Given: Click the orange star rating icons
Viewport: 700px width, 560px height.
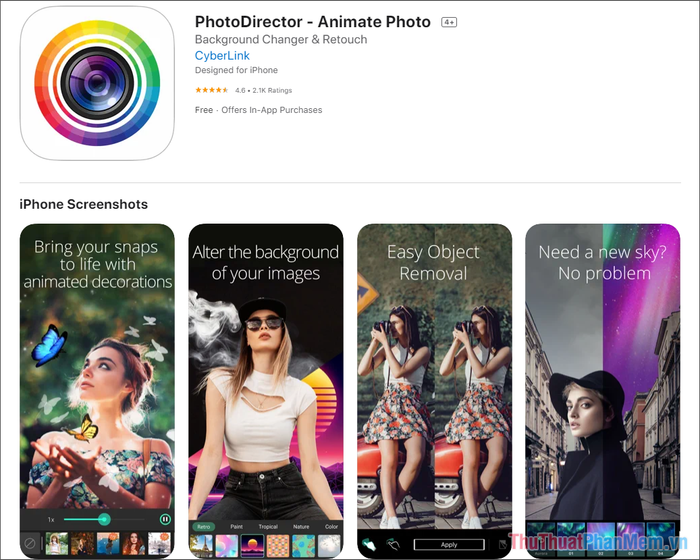Looking at the screenshot, I should (212, 90).
